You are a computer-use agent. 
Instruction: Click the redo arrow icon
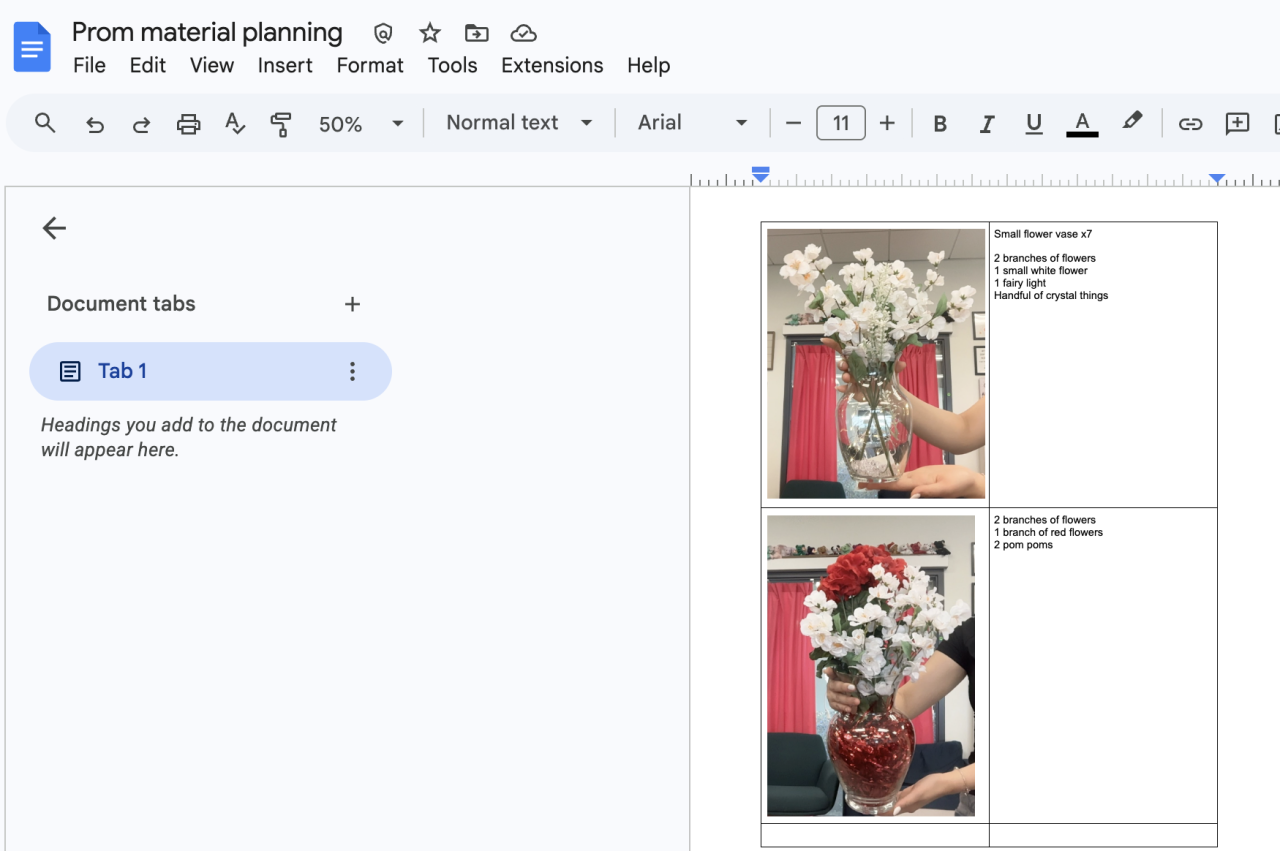[x=141, y=124]
